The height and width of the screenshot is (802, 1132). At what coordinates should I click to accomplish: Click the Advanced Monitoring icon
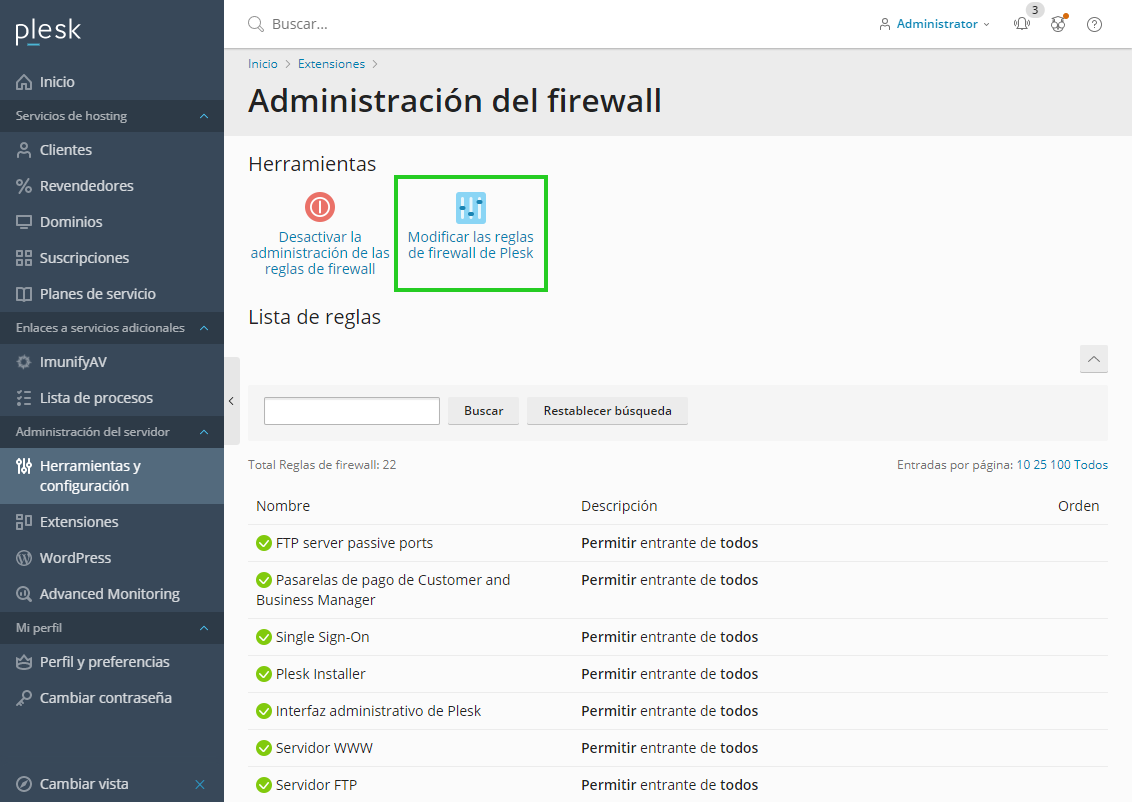(x=24, y=595)
